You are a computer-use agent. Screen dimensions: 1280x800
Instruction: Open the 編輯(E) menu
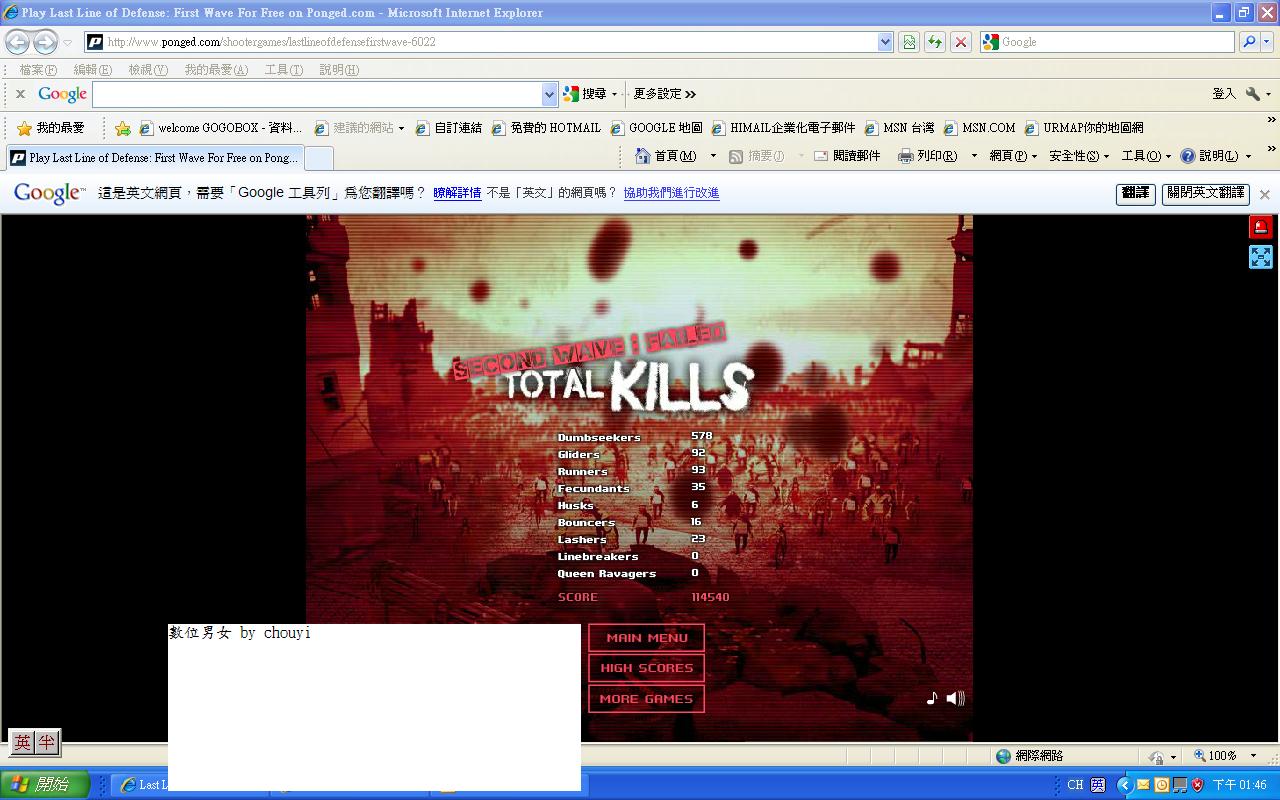pos(92,70)
